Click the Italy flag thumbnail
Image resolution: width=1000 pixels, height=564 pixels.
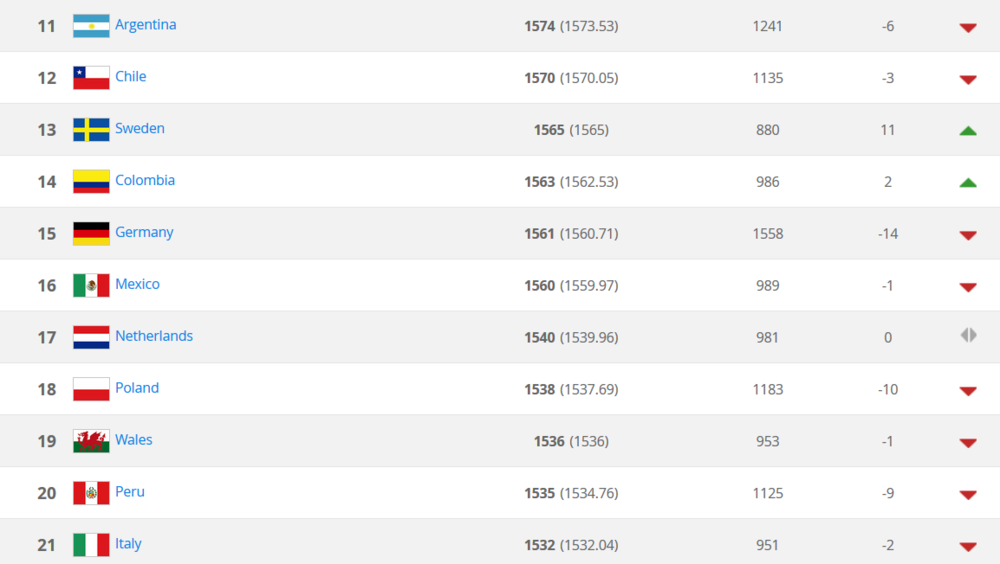91,545
